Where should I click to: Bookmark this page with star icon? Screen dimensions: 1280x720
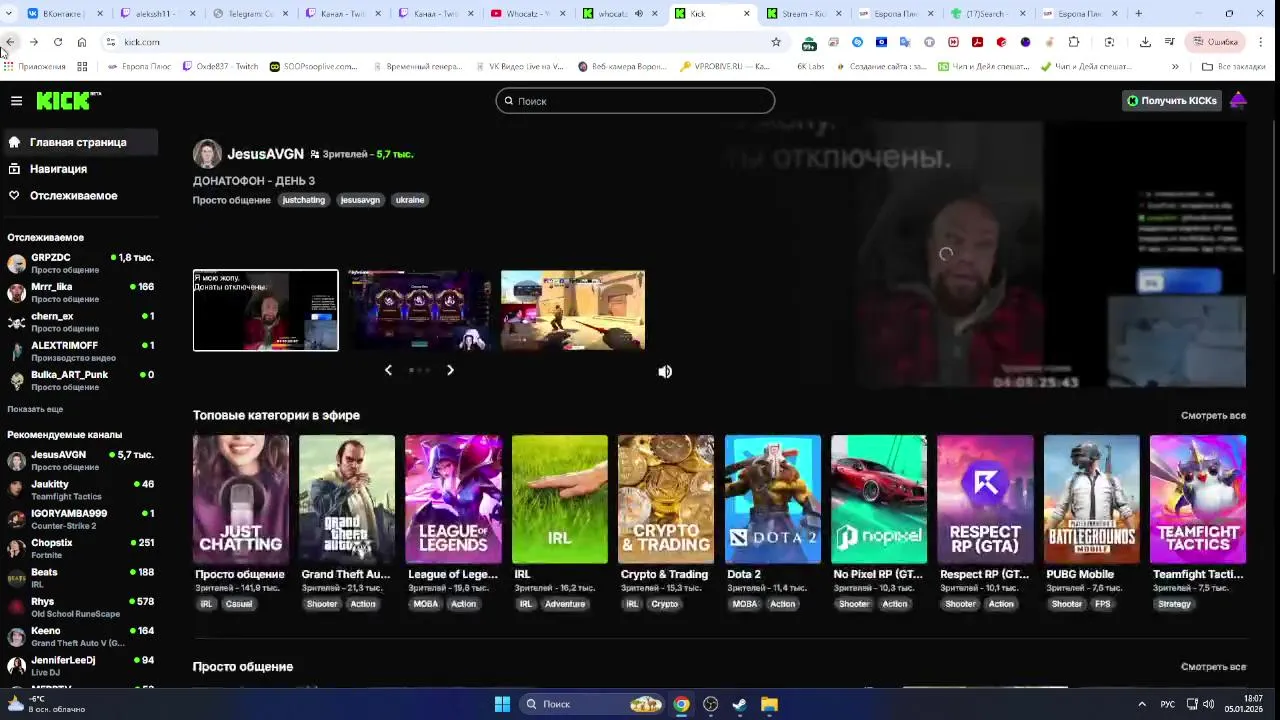(775, 42)
